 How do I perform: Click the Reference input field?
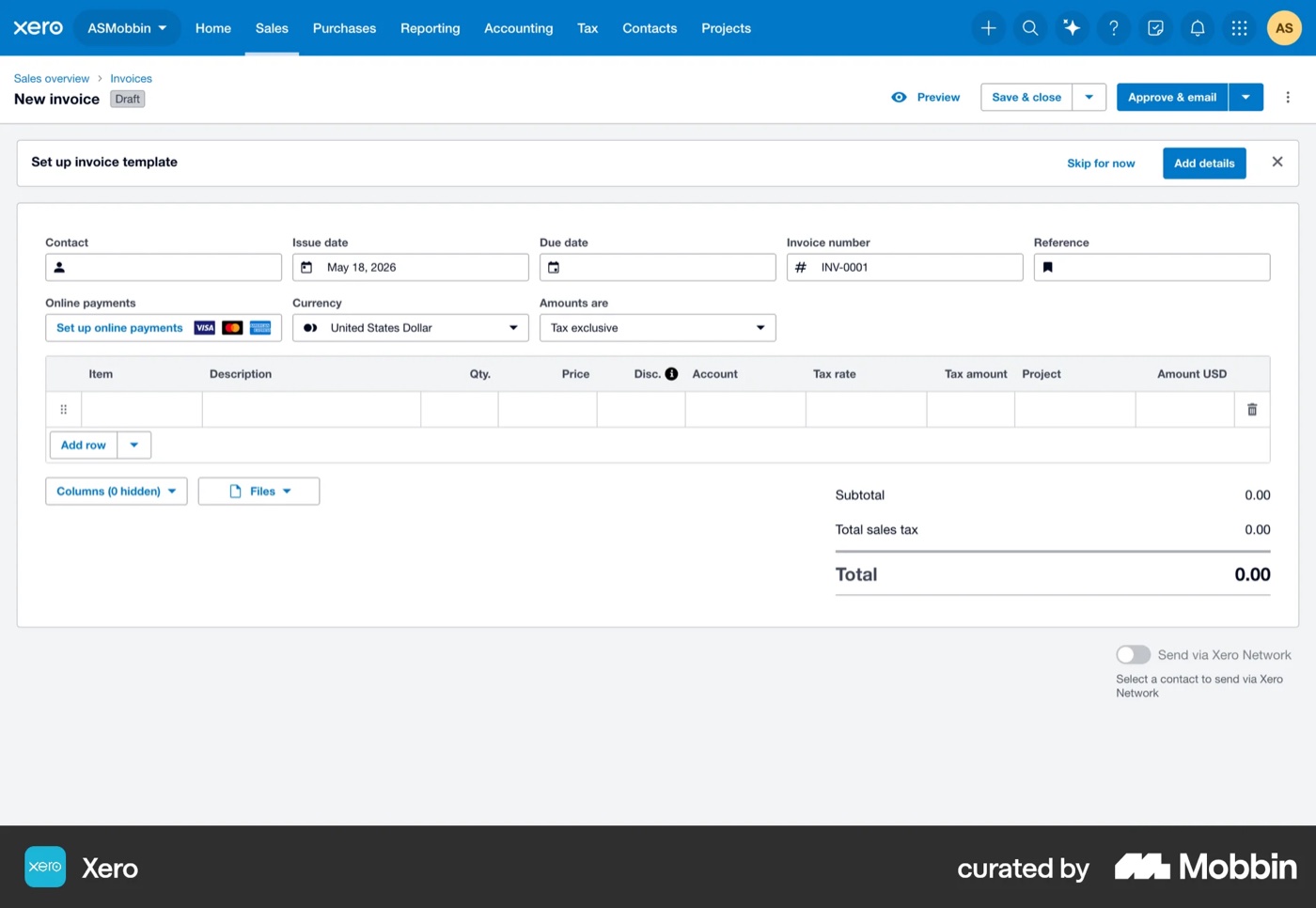pyautogui.click(x=1151, y=268)
